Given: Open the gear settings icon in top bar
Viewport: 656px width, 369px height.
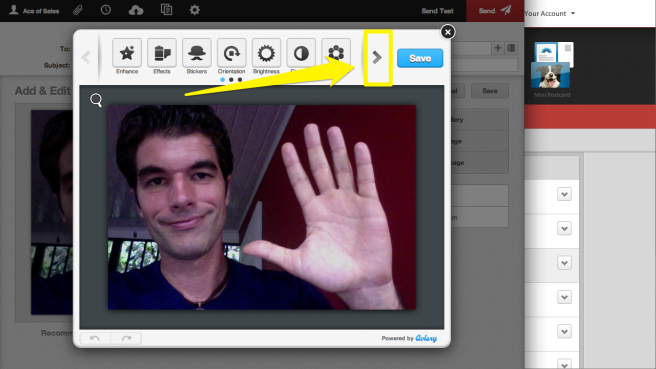Looking at the screenshot, I should click(x=195, y=10).
